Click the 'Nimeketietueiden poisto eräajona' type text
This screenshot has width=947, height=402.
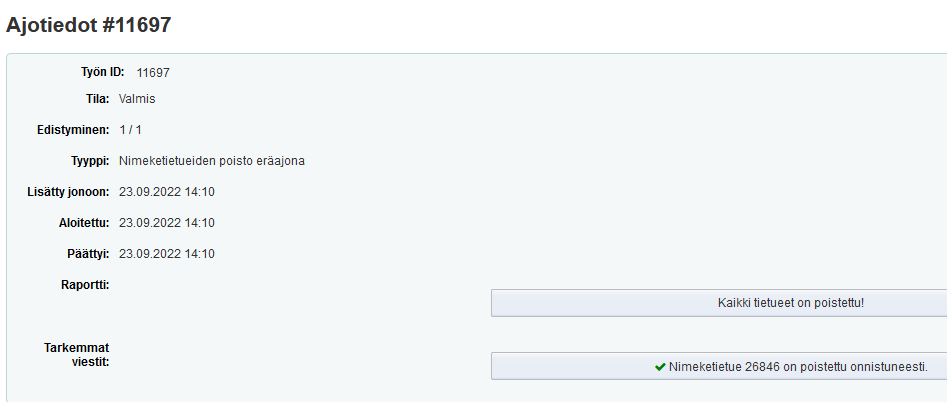(212, 161)
